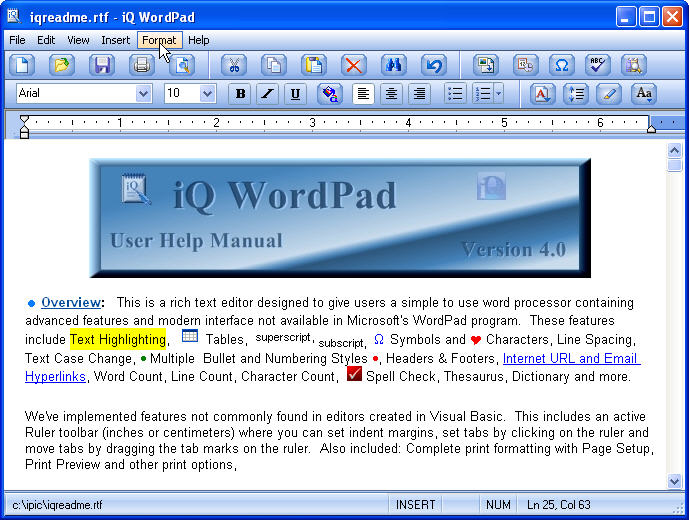Open the font size dropdown
689x520 pixels.
tap(207, 94)
